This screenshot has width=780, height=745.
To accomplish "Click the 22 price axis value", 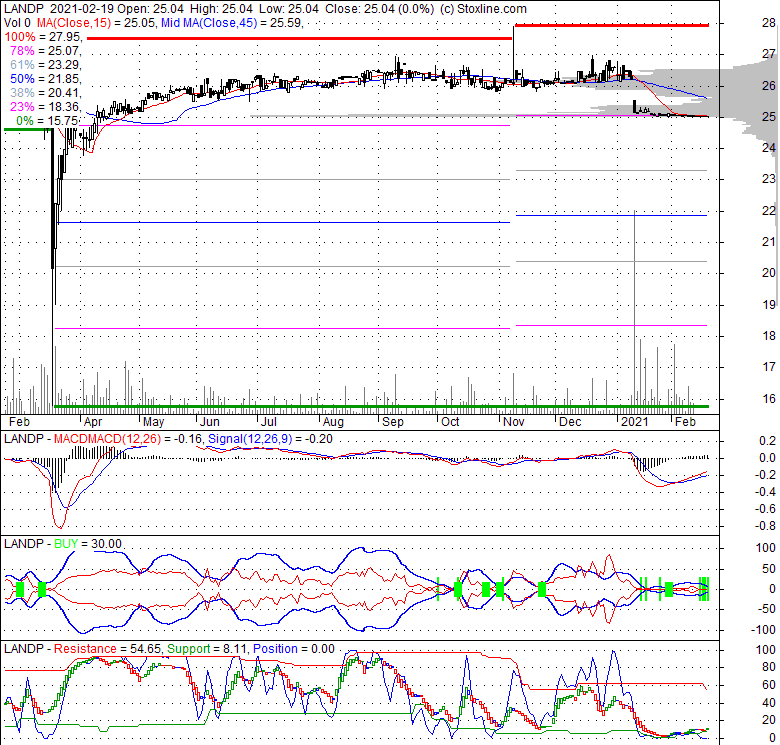I will coord(769,211).
